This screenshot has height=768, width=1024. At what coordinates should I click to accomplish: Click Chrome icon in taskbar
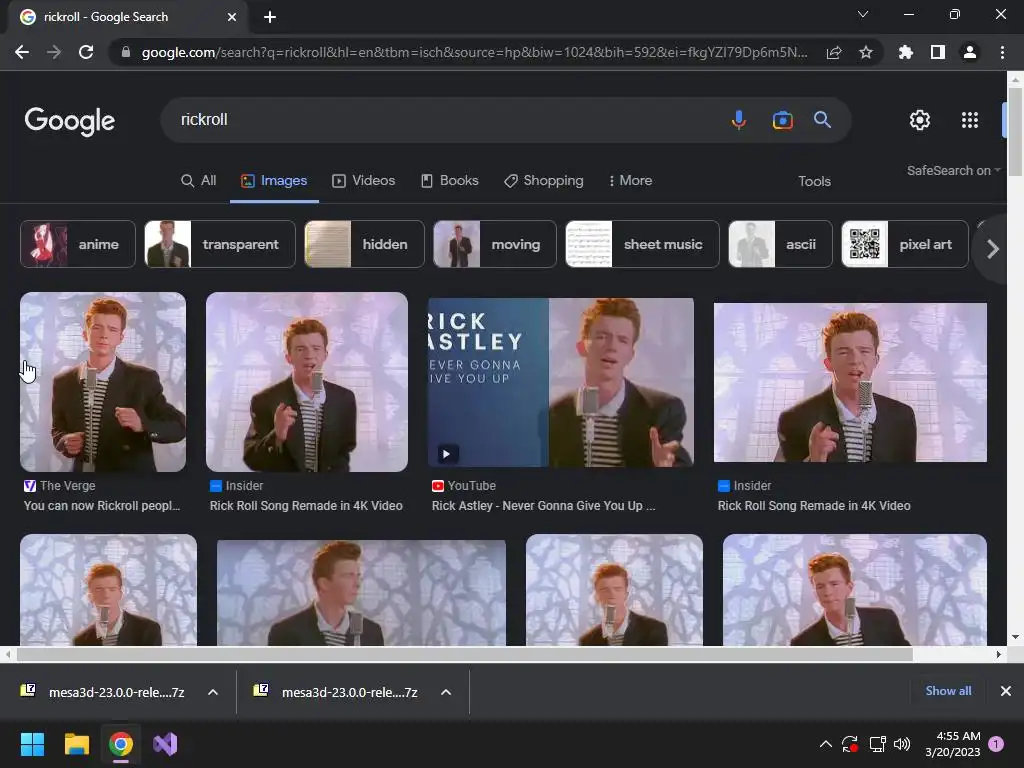point(121,744)
